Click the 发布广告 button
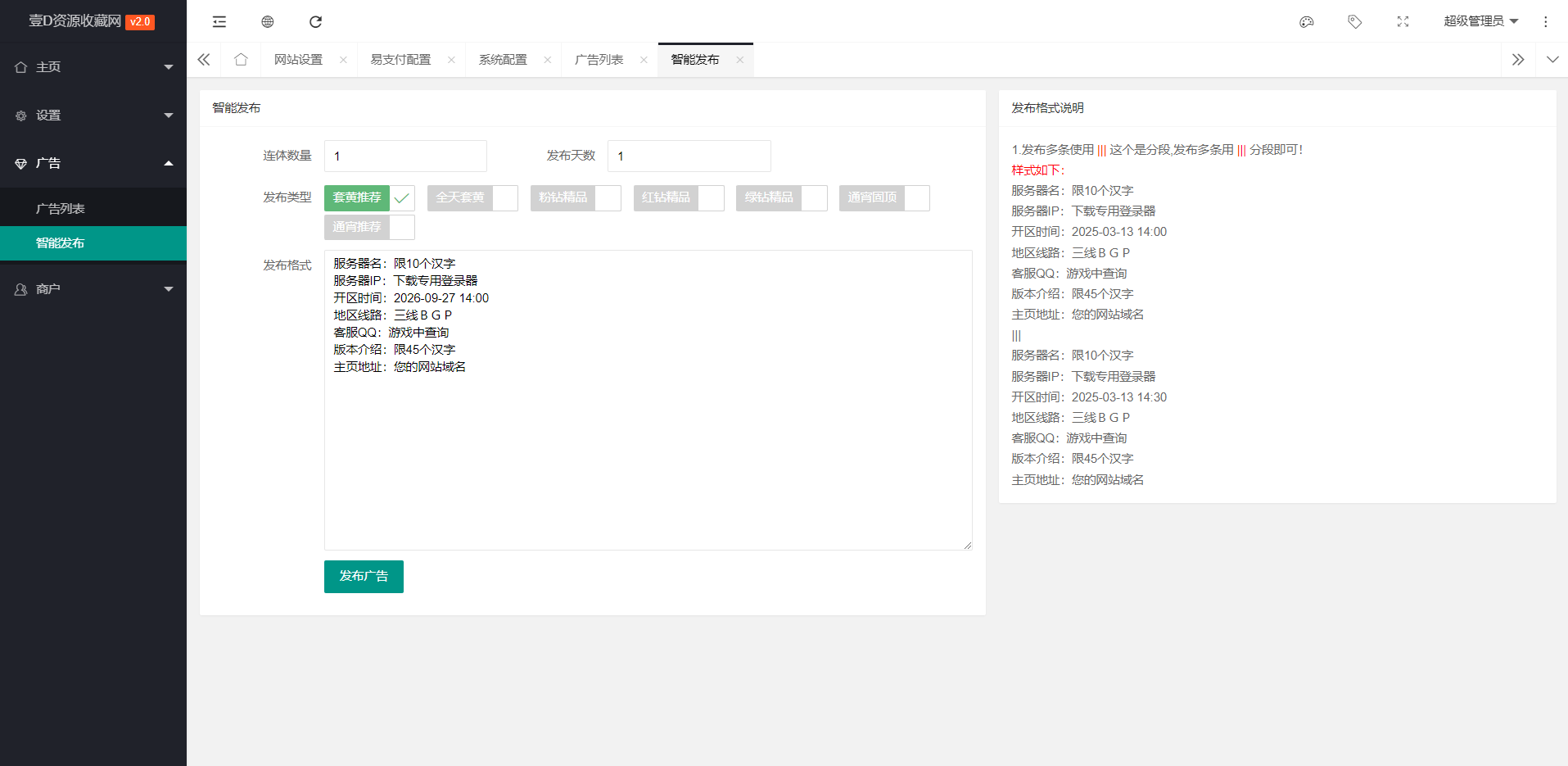This screenshot has height=766, width=1568. pyautogui.click(x=364, y=577)
